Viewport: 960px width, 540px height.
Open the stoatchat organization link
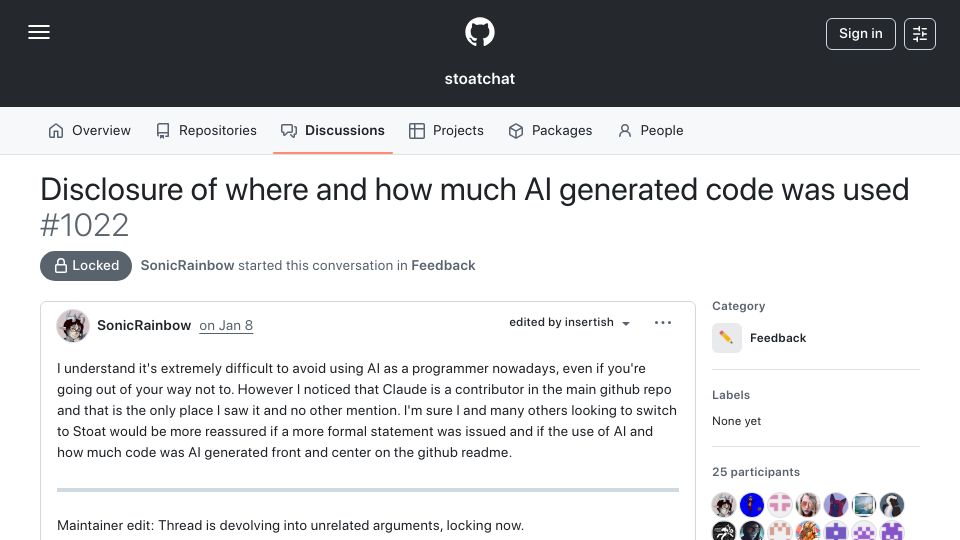click(x=479, y=79)
